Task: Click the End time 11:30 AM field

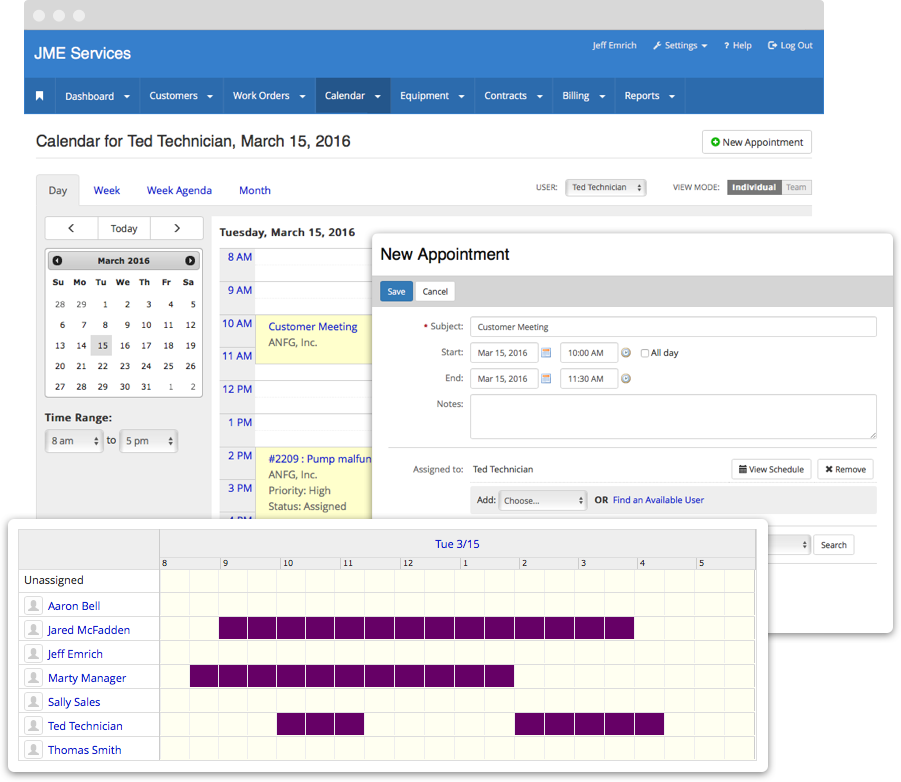Action: tap(589, 379)
